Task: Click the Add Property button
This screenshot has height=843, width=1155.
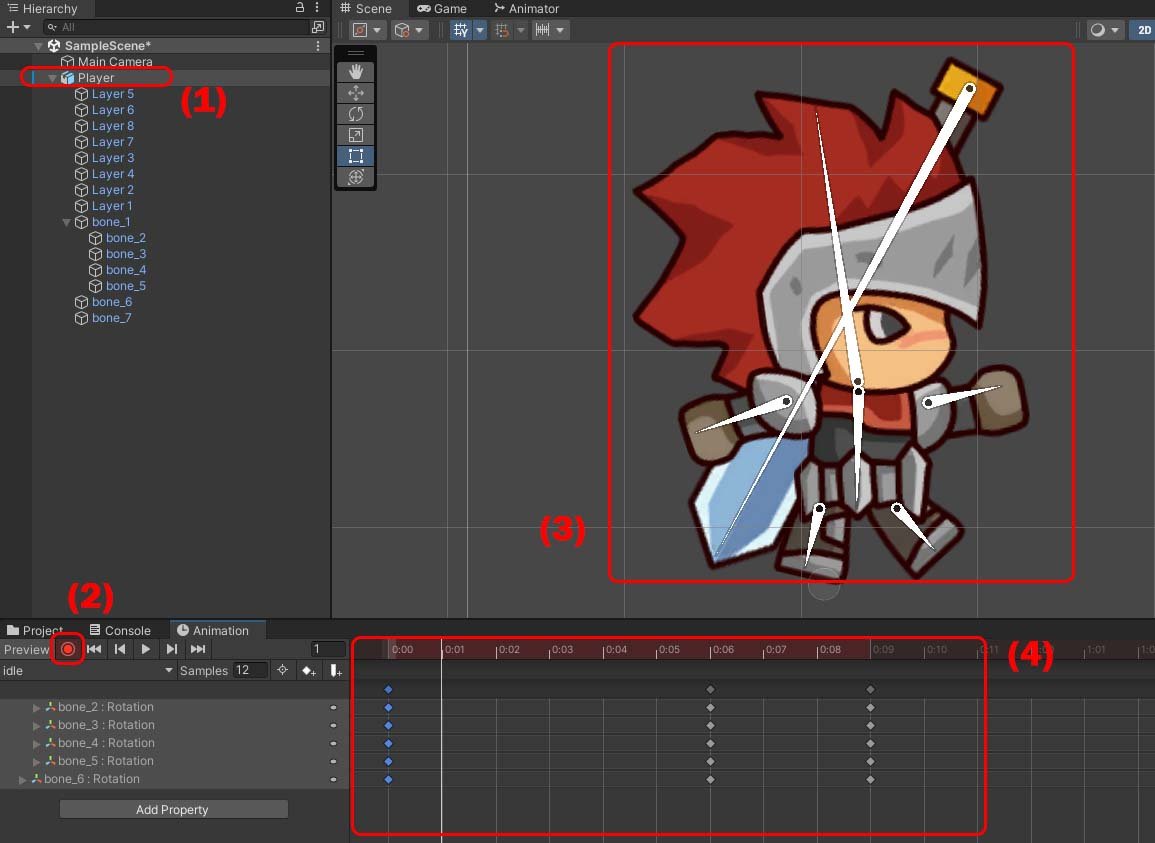Action: pyautogui.click(x=173, y=810)
